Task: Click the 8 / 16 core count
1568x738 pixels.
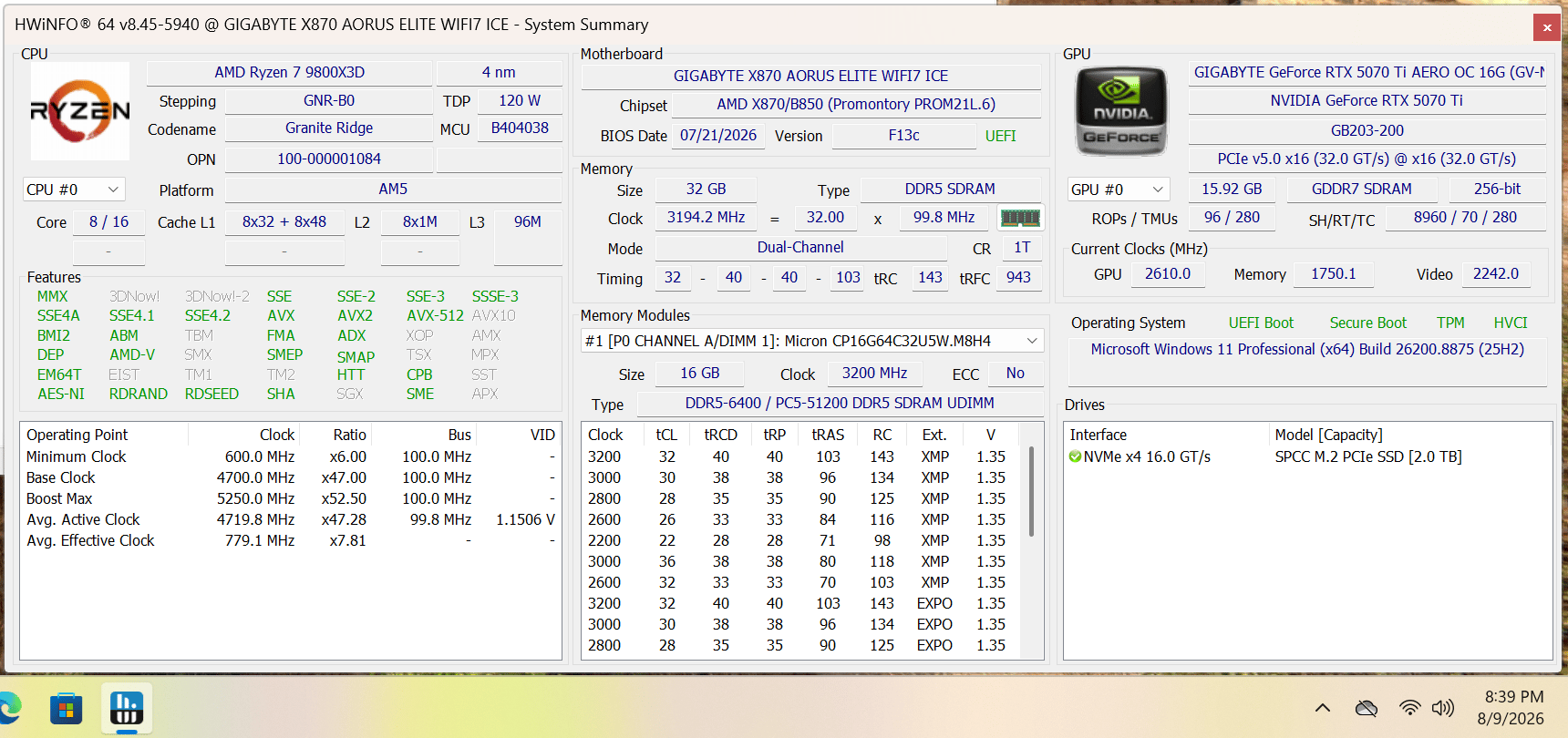Action: [x=108, y=222]
